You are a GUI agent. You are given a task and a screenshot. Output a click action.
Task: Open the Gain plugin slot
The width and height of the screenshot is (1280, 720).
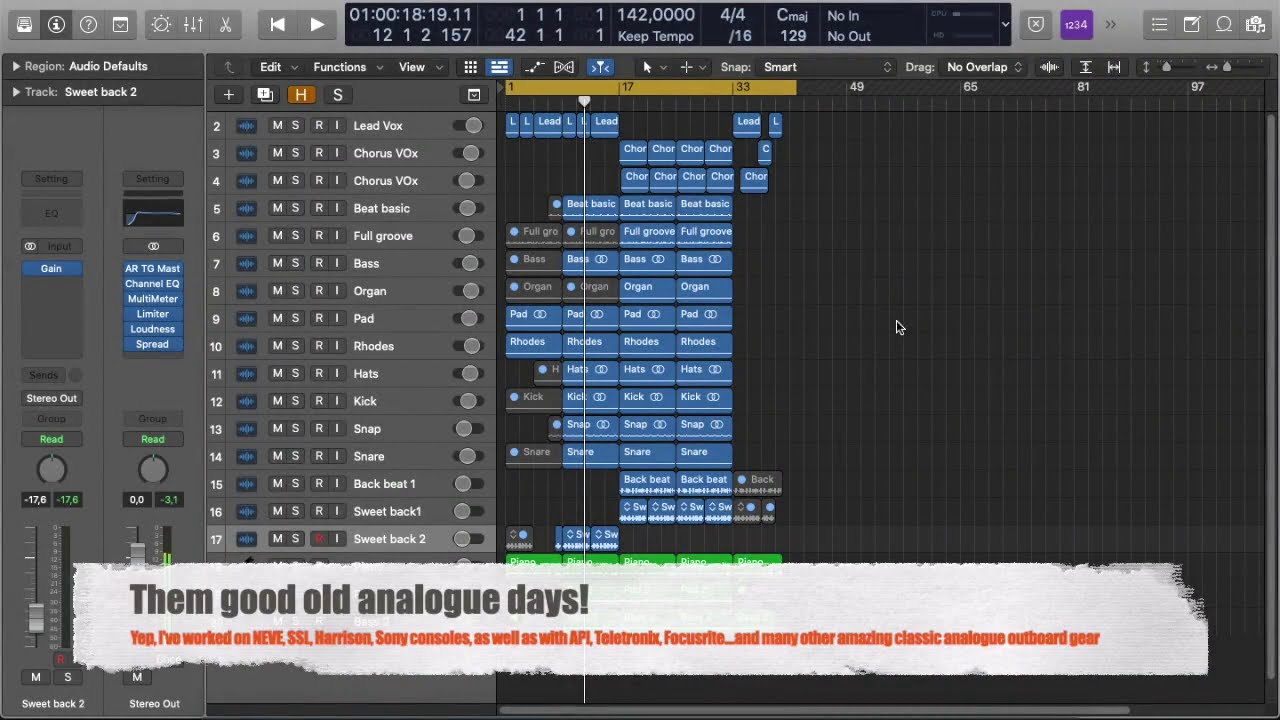pos(51,268)
